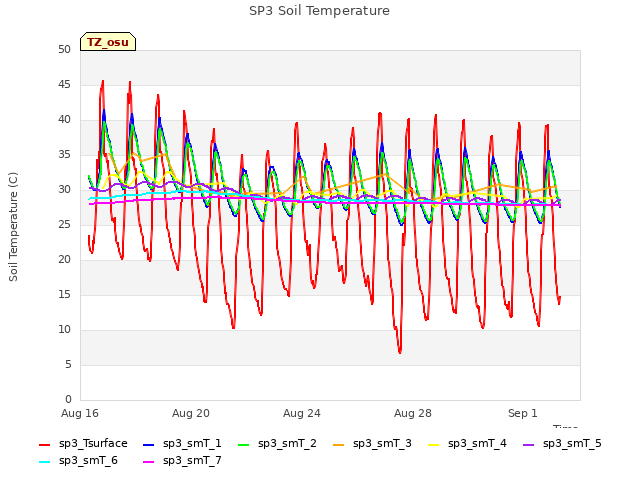640x480 pixels.
Task: Select the Sep 1 x-axis tick label
Action: point(522,413)
